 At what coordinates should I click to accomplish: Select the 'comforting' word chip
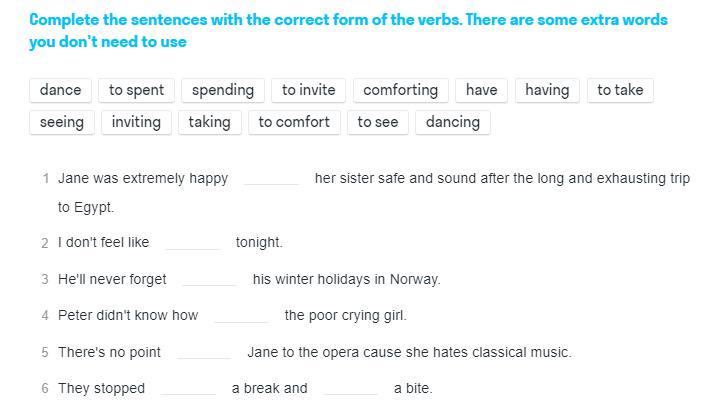[401, 90]
